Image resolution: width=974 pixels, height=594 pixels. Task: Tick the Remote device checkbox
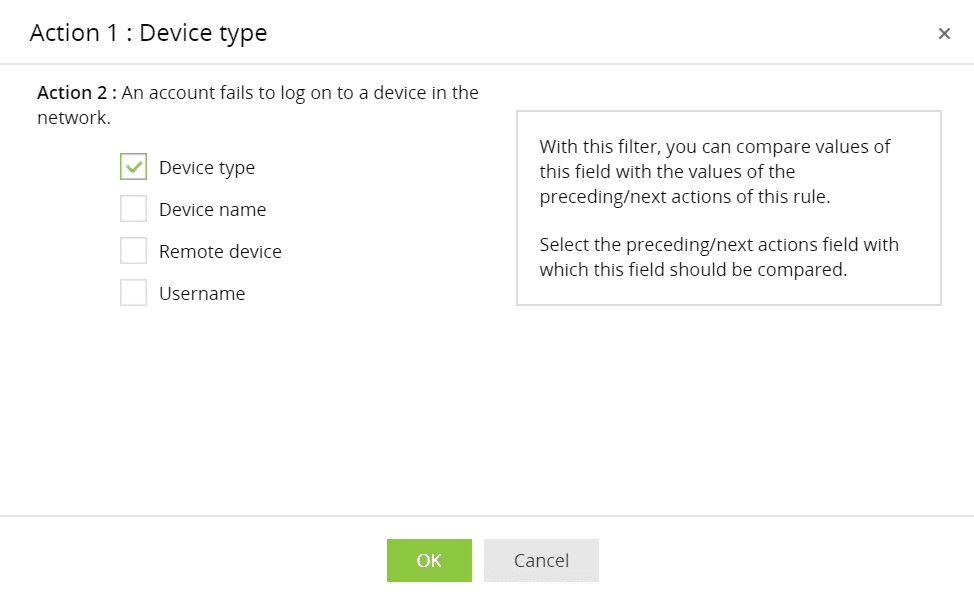[133, 251]
